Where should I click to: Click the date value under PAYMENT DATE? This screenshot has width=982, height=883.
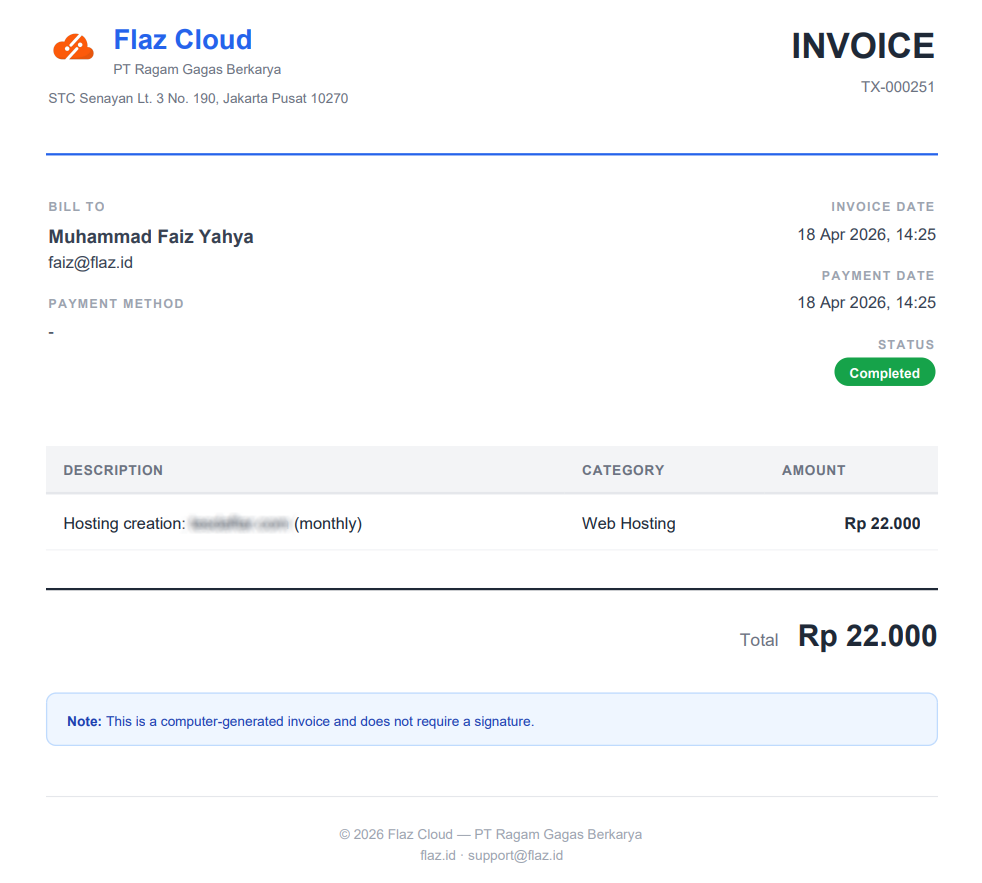coord(866,303)
